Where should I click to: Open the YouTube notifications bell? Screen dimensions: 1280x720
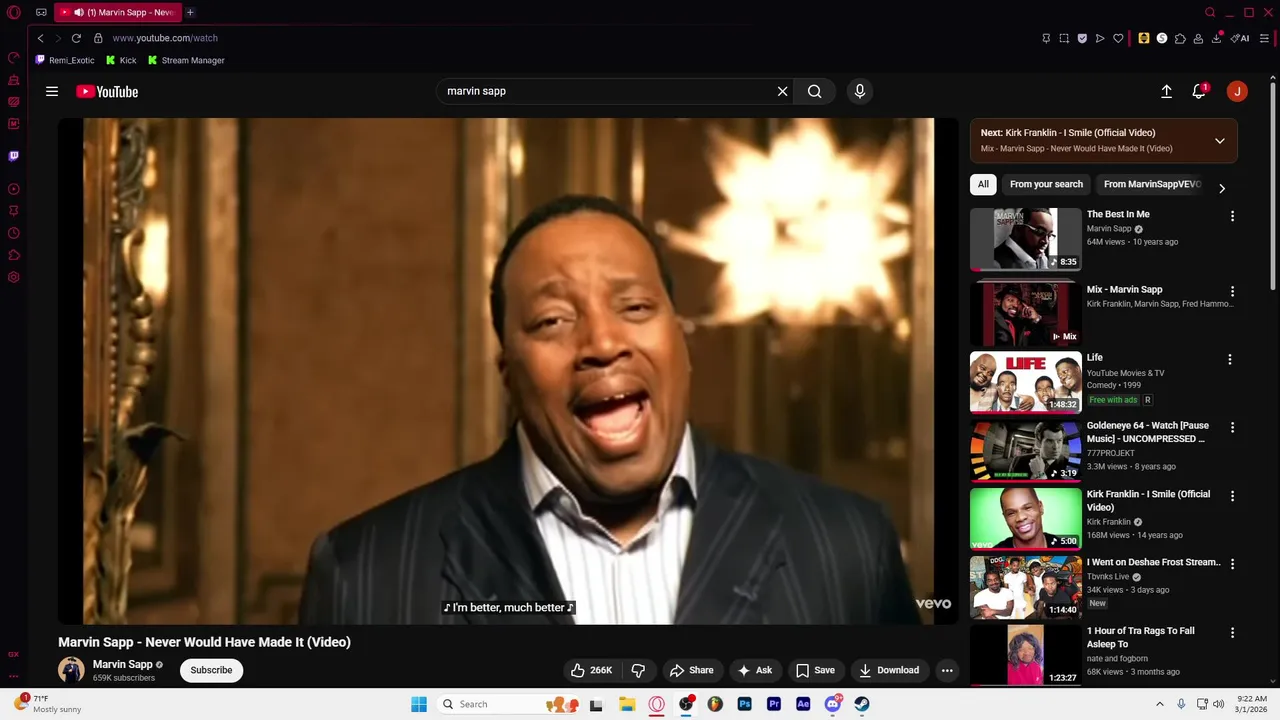[x=1199, y=91]
